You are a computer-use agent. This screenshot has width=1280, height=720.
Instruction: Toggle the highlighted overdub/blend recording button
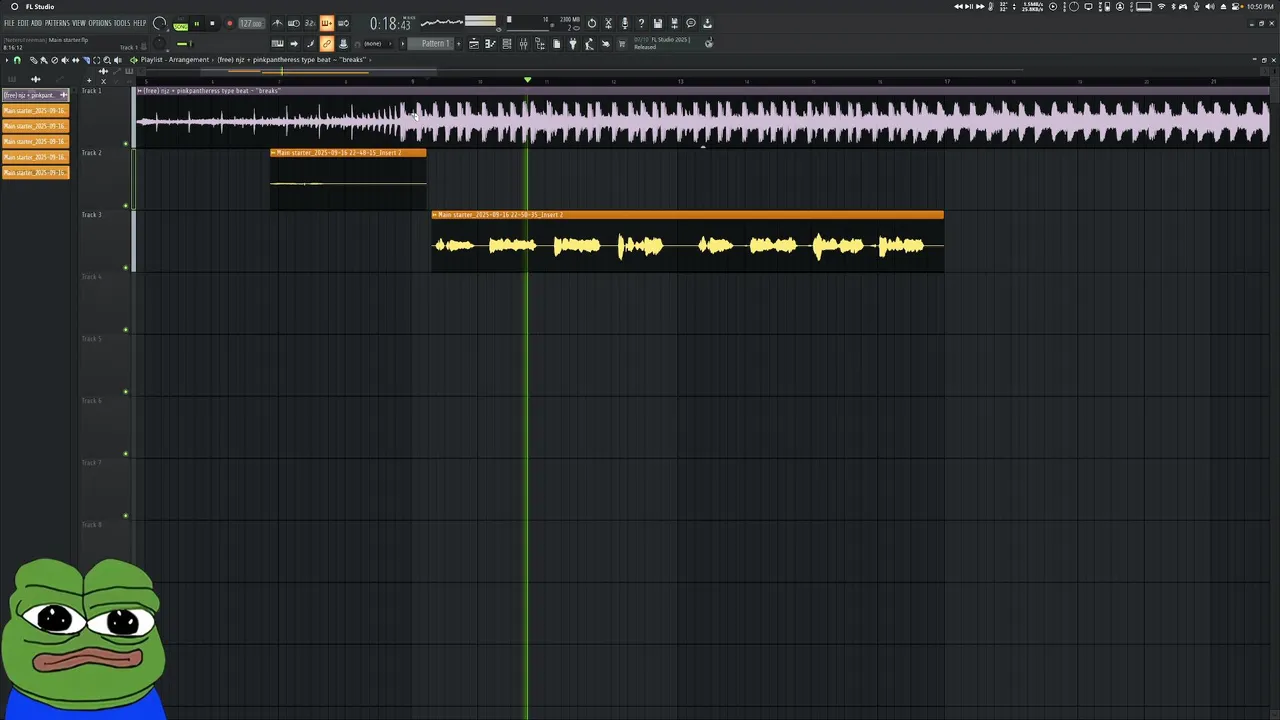[x=327, y=23]
